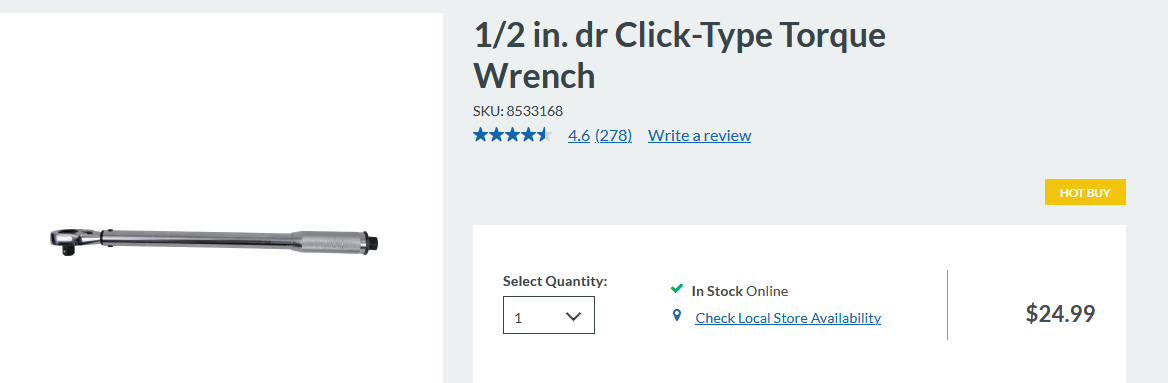1168x383 pixels.
Task: Click the 1/2 in. dr Click-Type Torque Wrench title
Action: [x=679, y=55]
